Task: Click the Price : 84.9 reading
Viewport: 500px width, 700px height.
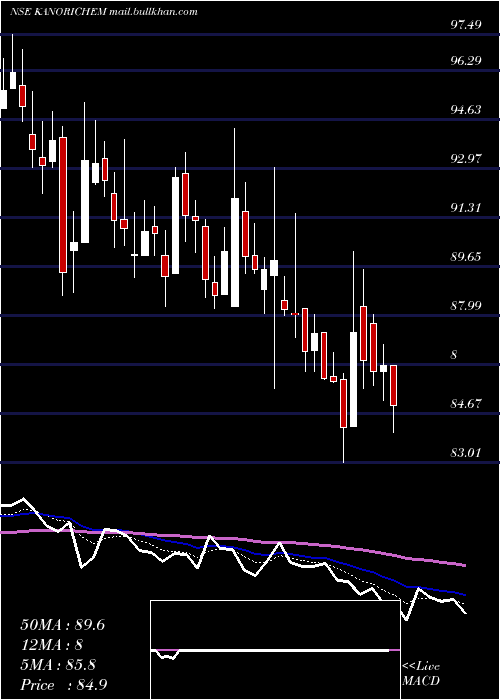Action: pyautogui.click(x=63, y=685)
